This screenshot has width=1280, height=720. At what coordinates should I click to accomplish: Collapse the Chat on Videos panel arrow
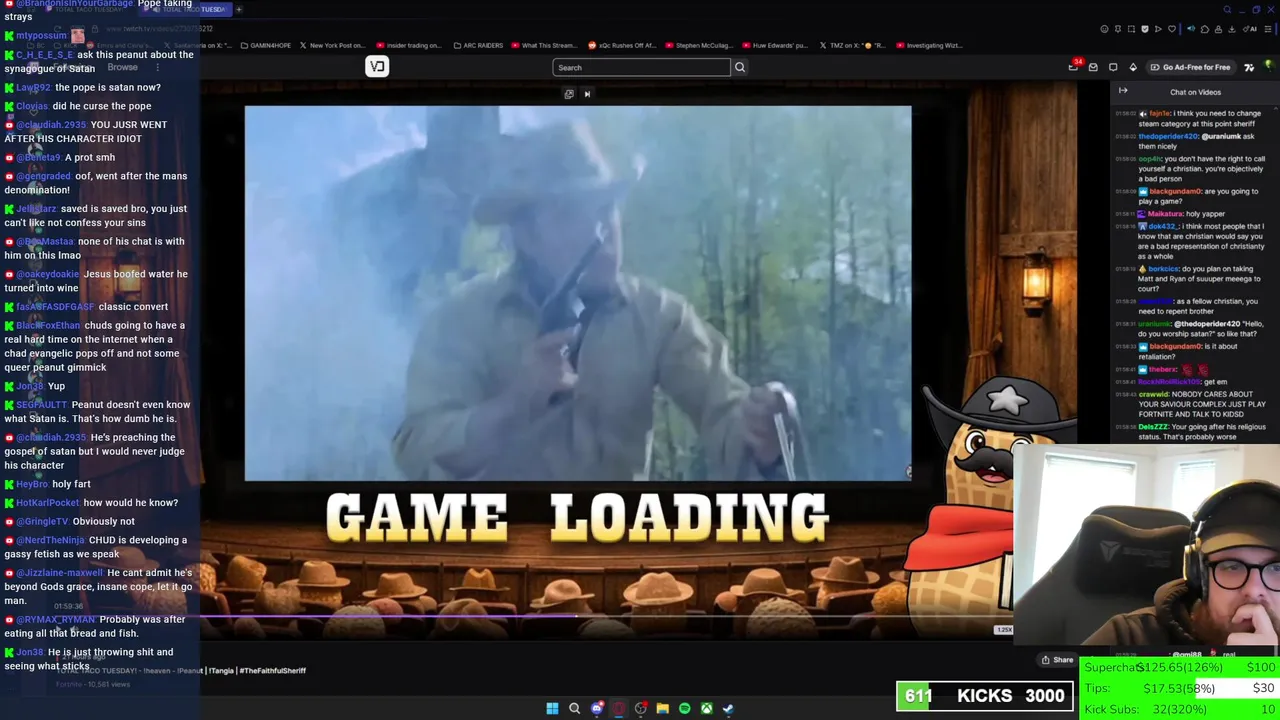point(1123,91)
